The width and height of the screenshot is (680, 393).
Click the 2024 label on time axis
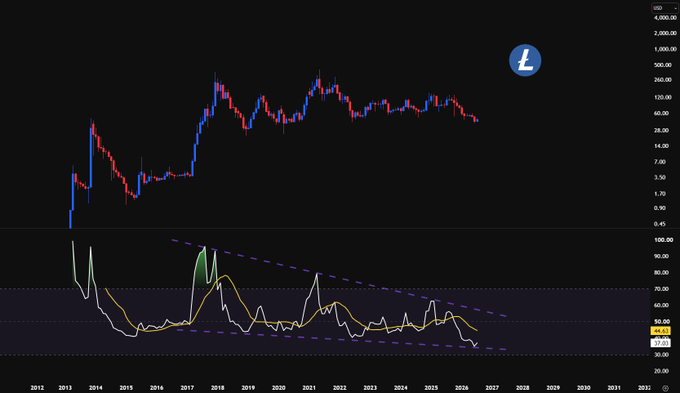(x=401, y=388)
